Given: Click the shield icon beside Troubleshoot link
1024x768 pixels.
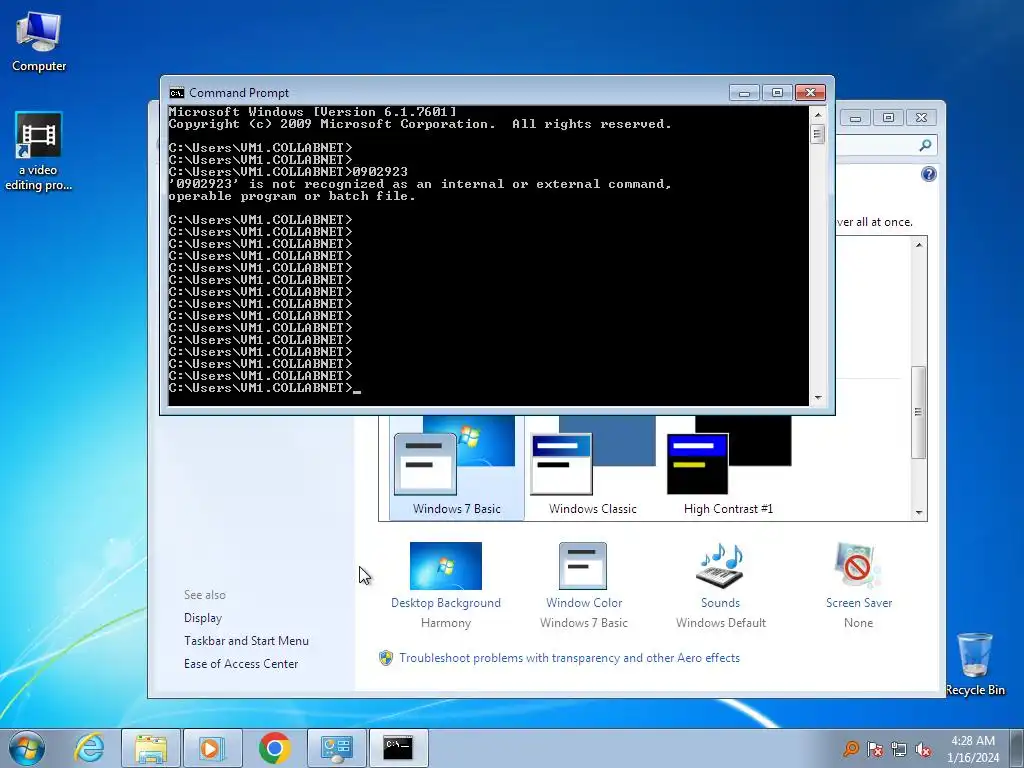Looking at the screenshot, I should click(x=386, y=658).
